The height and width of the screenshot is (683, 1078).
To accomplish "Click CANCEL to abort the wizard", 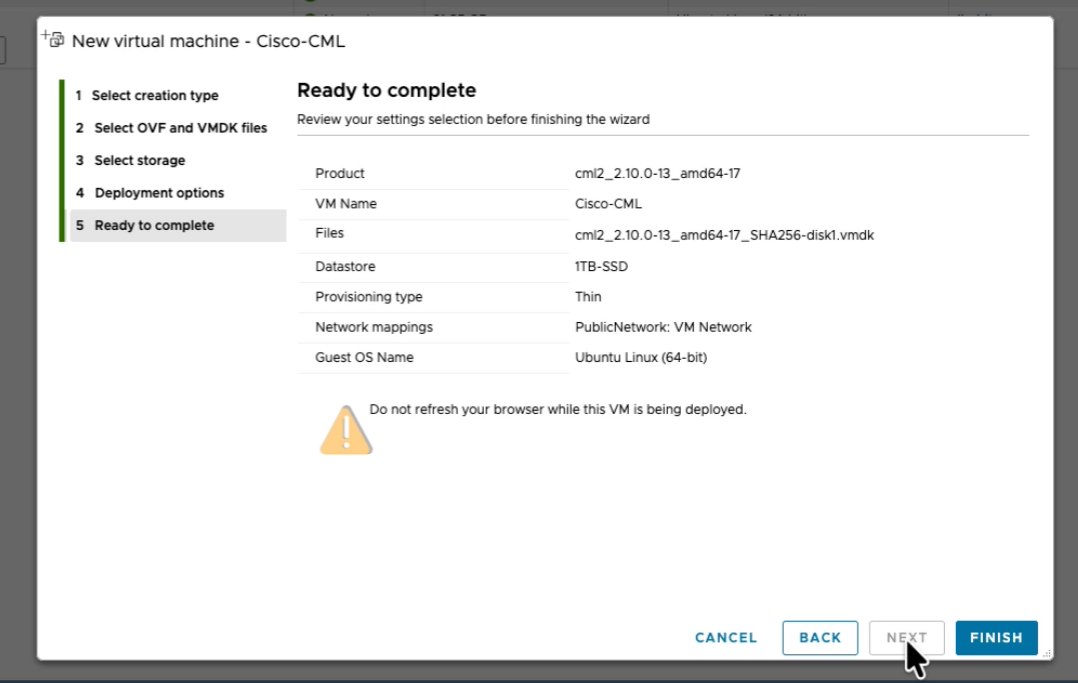I will 726,638.
